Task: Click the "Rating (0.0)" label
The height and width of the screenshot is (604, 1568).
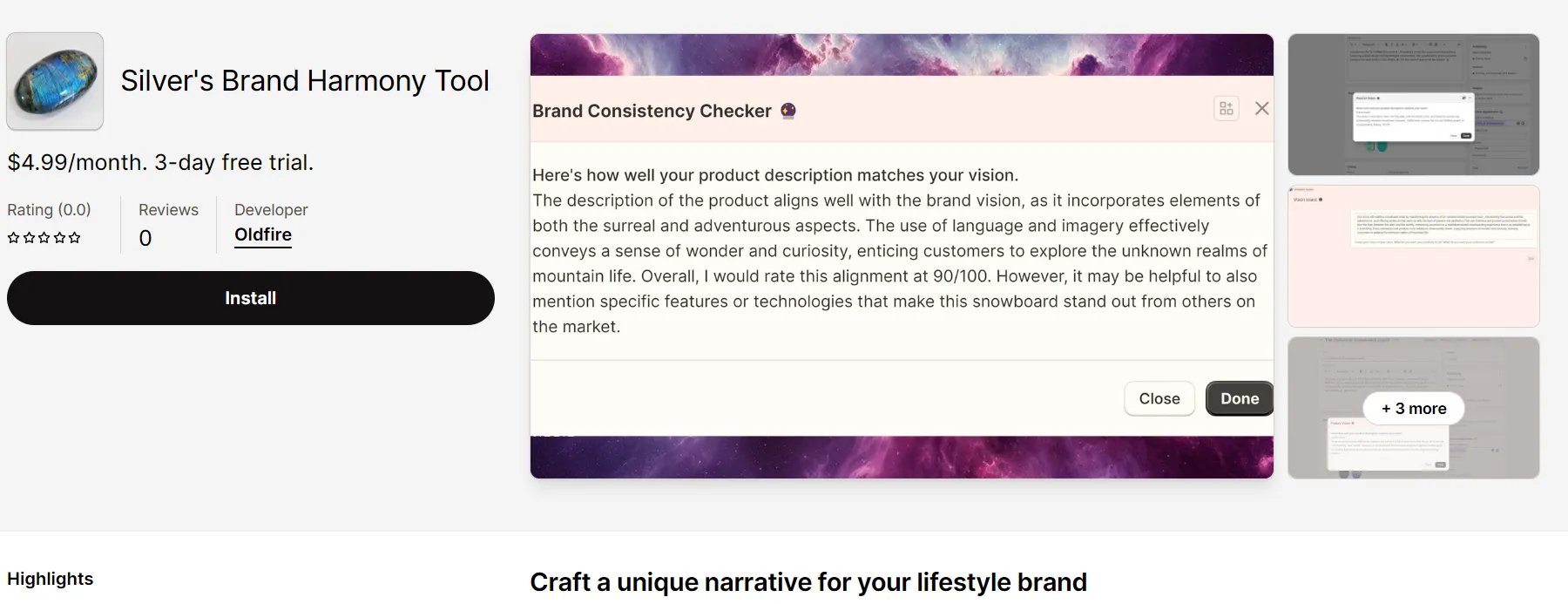Action: pyautogui.click(x=49, y=209)
